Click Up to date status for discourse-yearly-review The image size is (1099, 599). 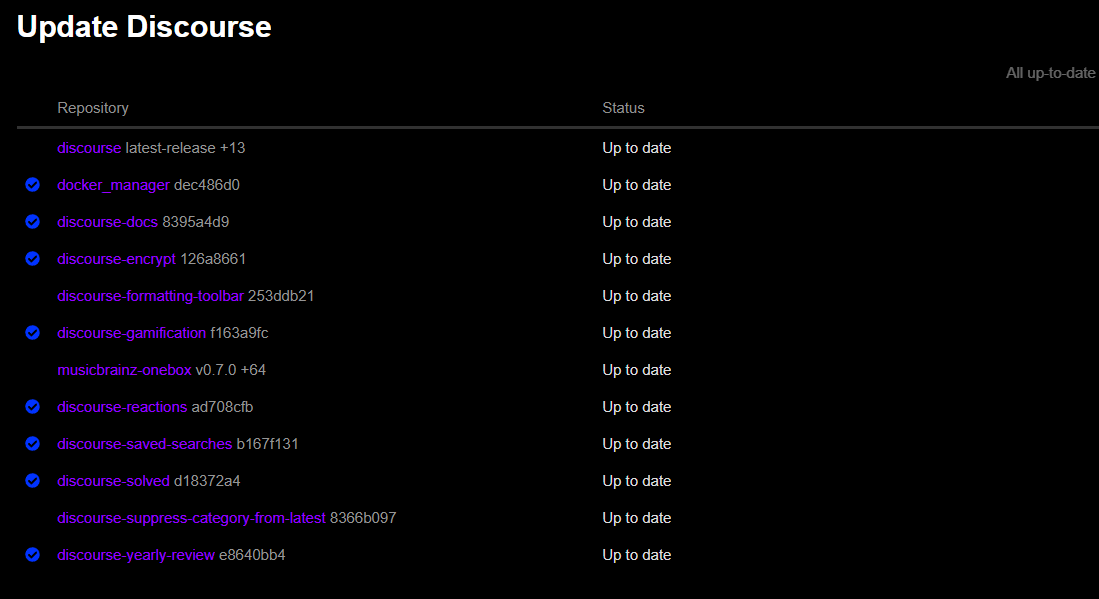pyautogui.click(x=636, y=555)
